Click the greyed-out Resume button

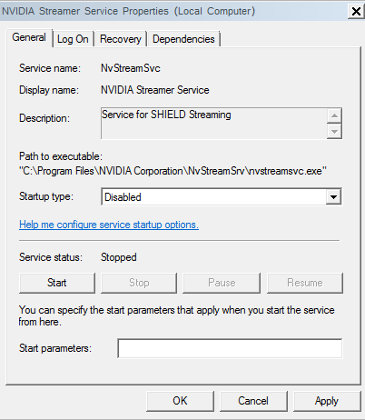305,283
